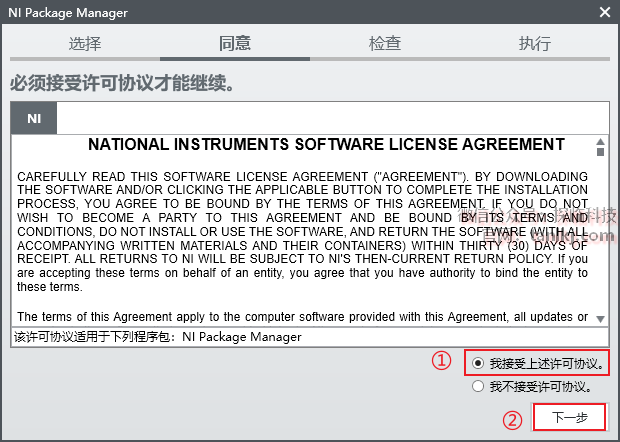Click the CAREFULLY READ THIS SOFTWARE paragraph

click(302, 231)
